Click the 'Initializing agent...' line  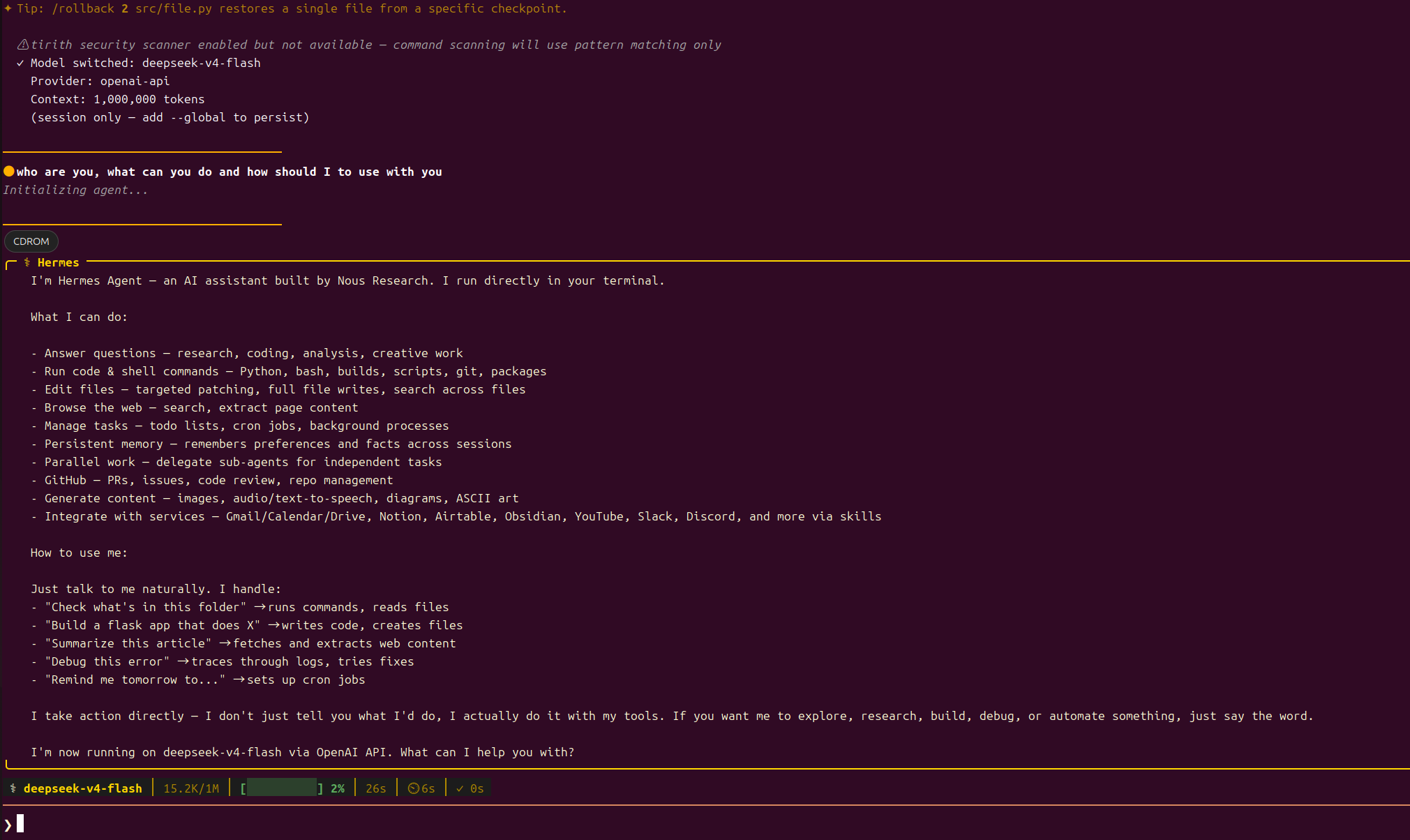click(x=76, y=190)
